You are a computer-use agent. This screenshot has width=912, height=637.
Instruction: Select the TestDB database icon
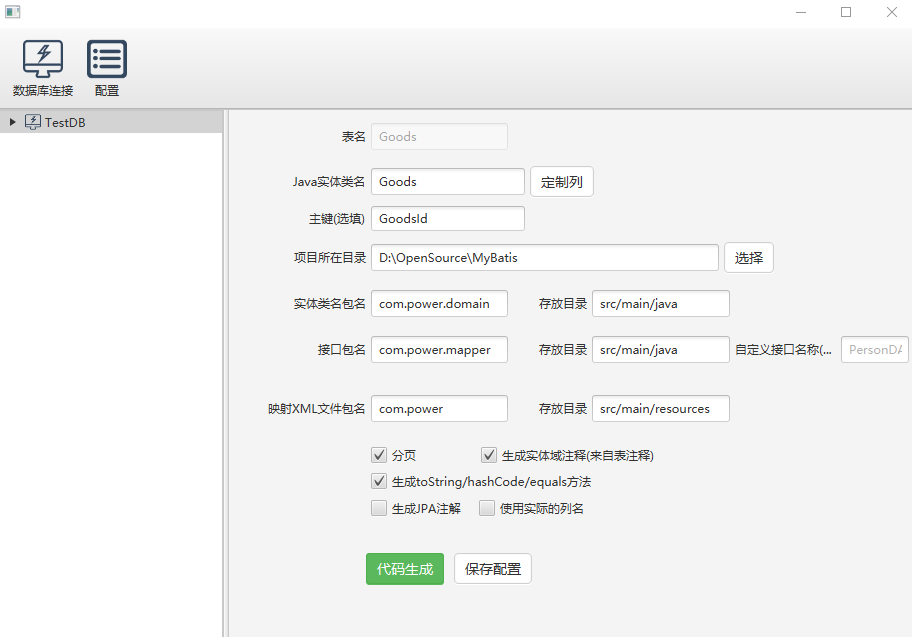point(34,121)
